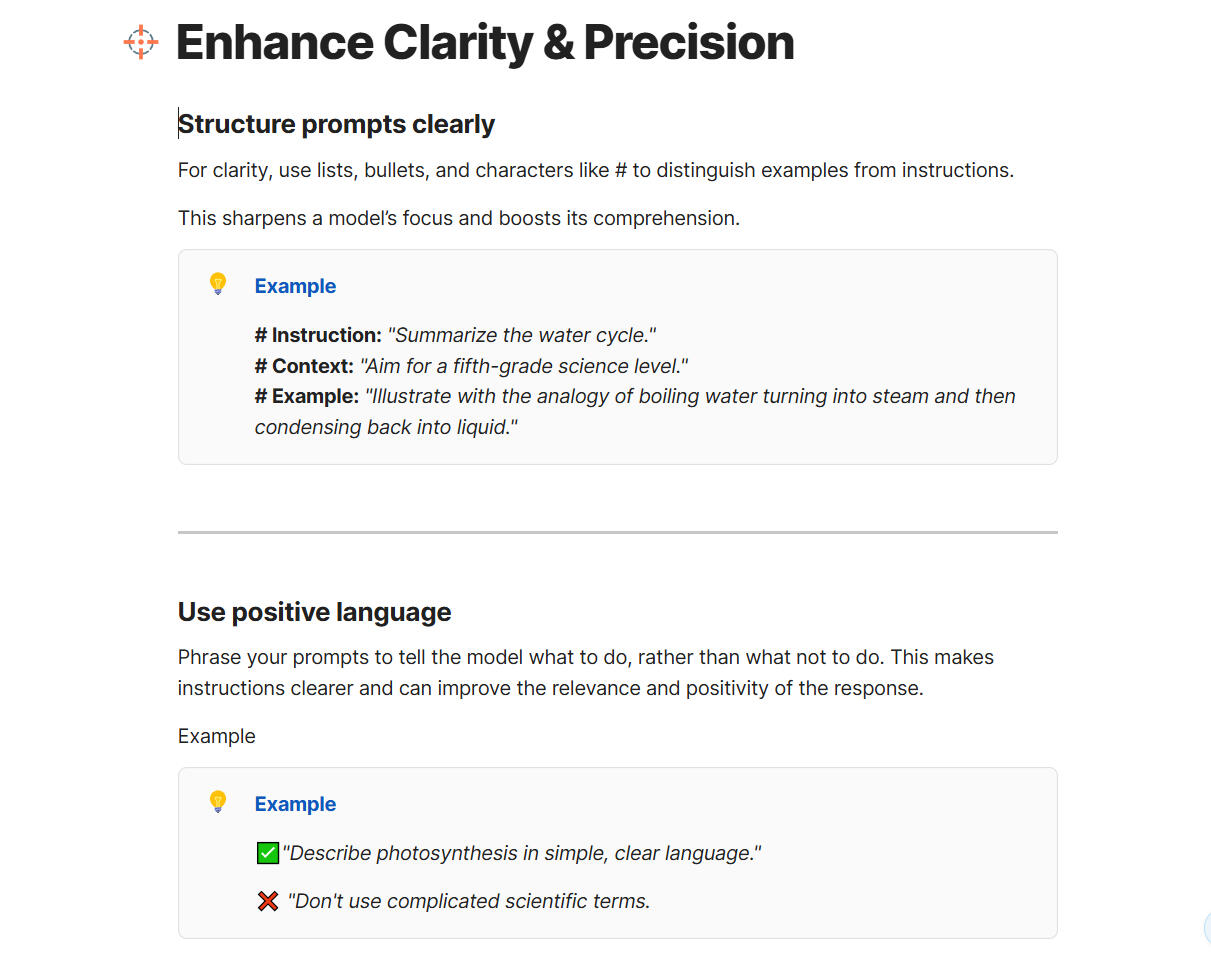Image resolution: width=1211 pixels, height=956 pixels.
Task: Click the "# Instruction:" line about the water cycle
Action: tap(455, 335)
